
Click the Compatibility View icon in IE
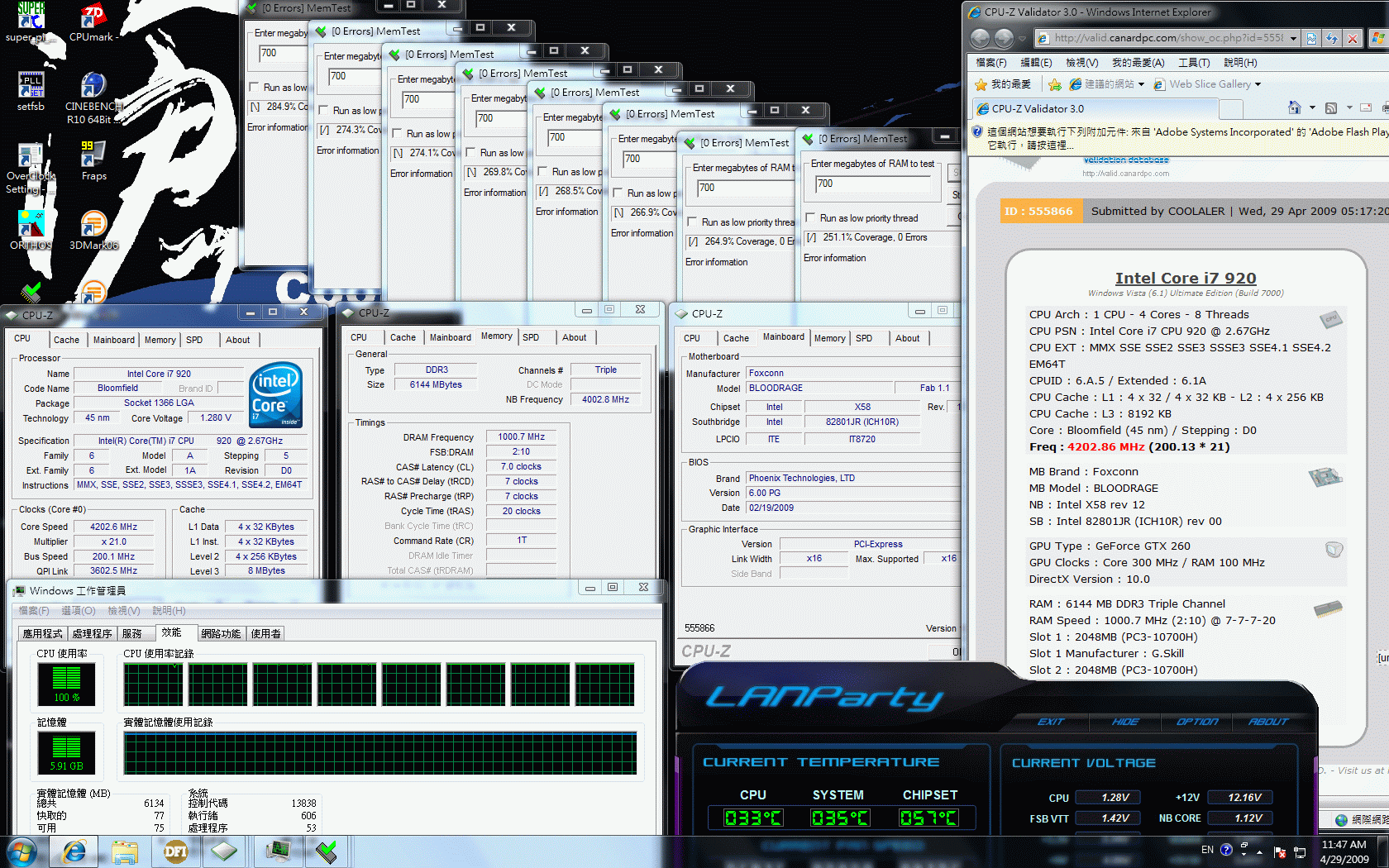(1311, 38)
